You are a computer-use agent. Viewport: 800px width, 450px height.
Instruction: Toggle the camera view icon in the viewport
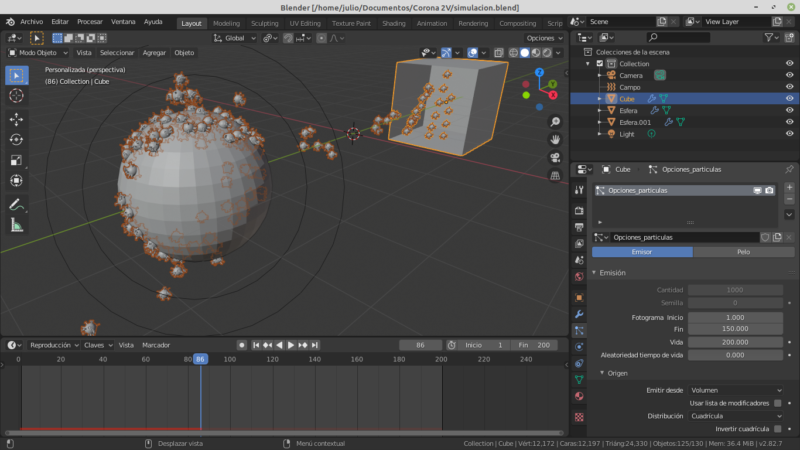(555, 158)
